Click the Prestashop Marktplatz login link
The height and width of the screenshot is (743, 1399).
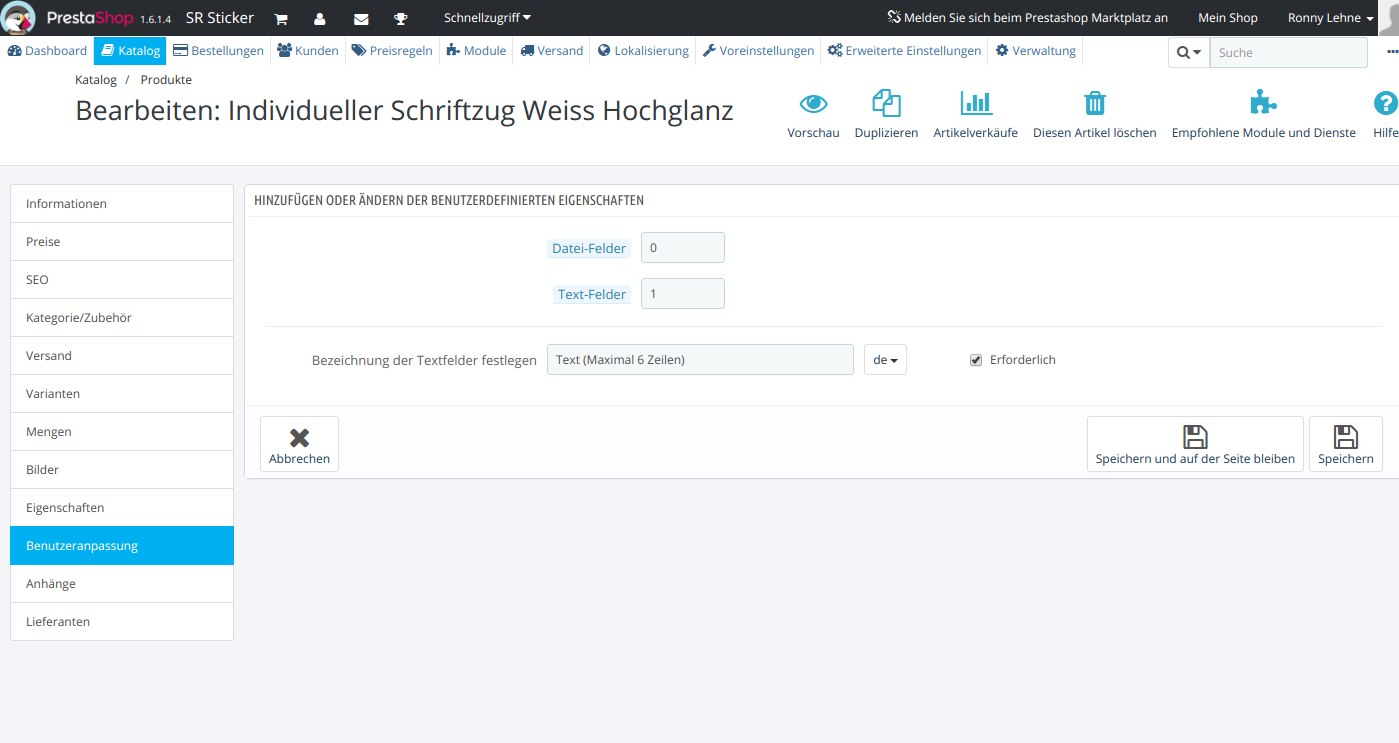[x=1027, y=18]
